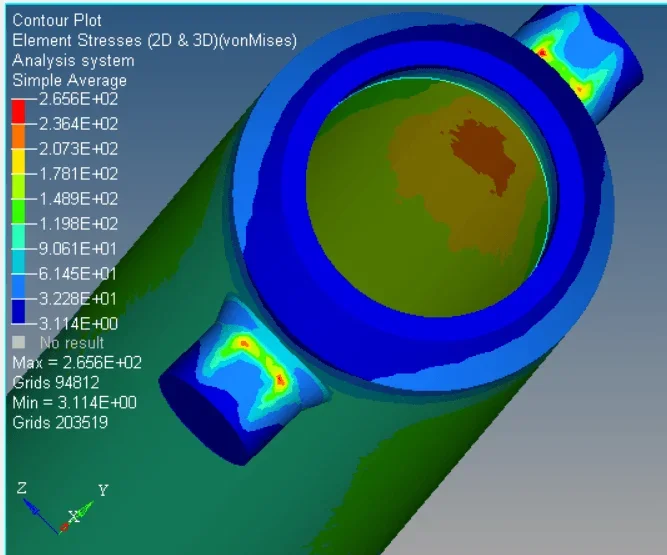Screen dimensions: 667x555
Task: Click the 'Grids 94812' text
Action: (x=56, y=383)
